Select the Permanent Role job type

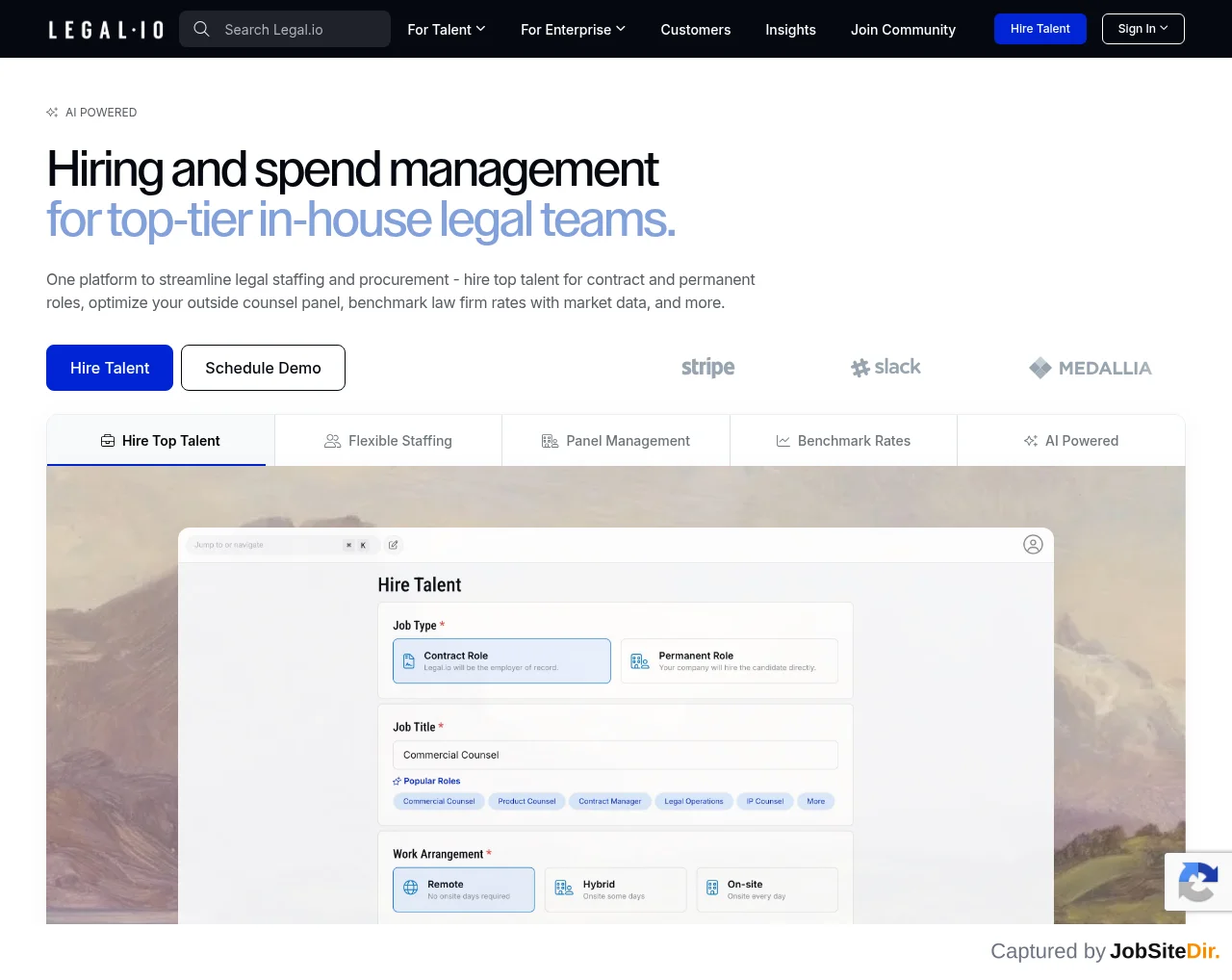(x=730, y=661)
